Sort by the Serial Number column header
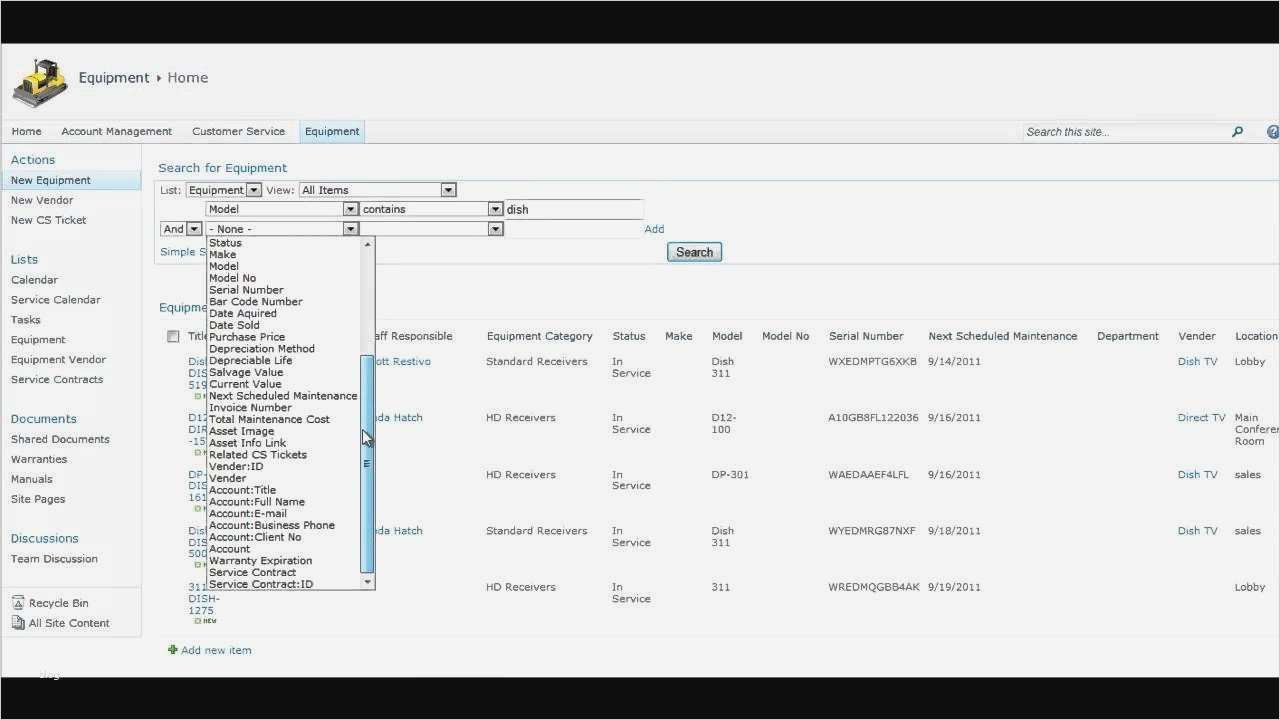Image resolution: width=1280 pixels, height=720 pixels. click(x=866, y=336)
